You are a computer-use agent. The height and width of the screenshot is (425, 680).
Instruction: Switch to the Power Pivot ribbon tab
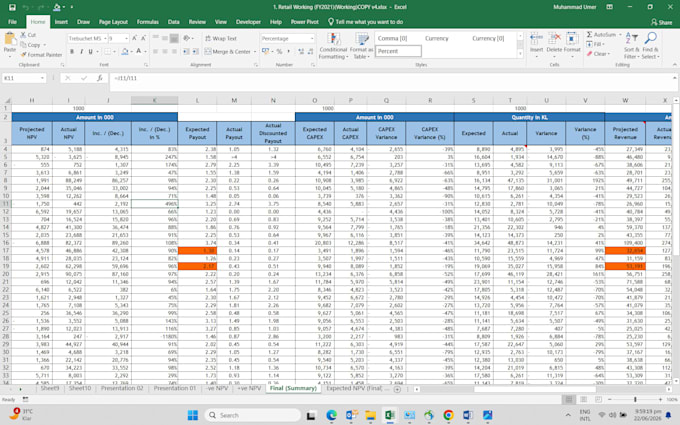point(304,22)
